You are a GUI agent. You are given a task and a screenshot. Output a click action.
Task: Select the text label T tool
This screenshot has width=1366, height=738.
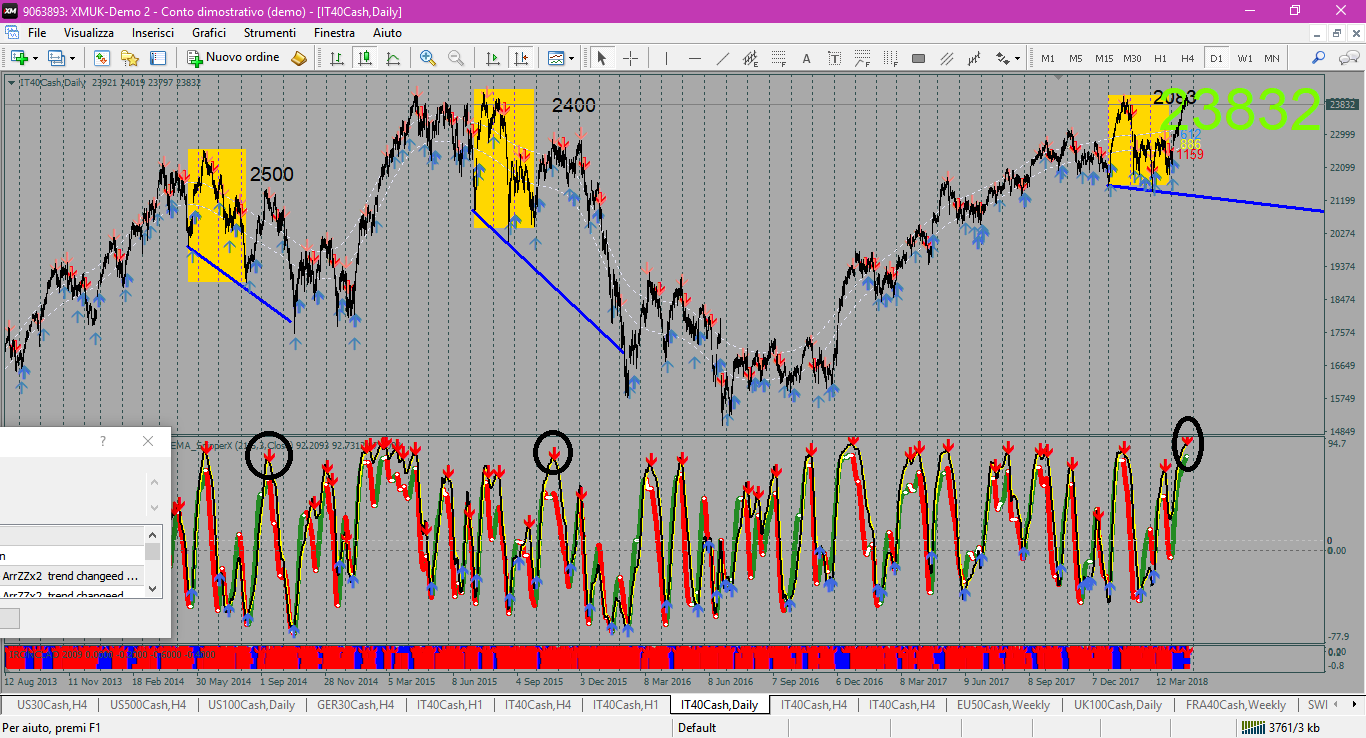[x=835, y=58]
